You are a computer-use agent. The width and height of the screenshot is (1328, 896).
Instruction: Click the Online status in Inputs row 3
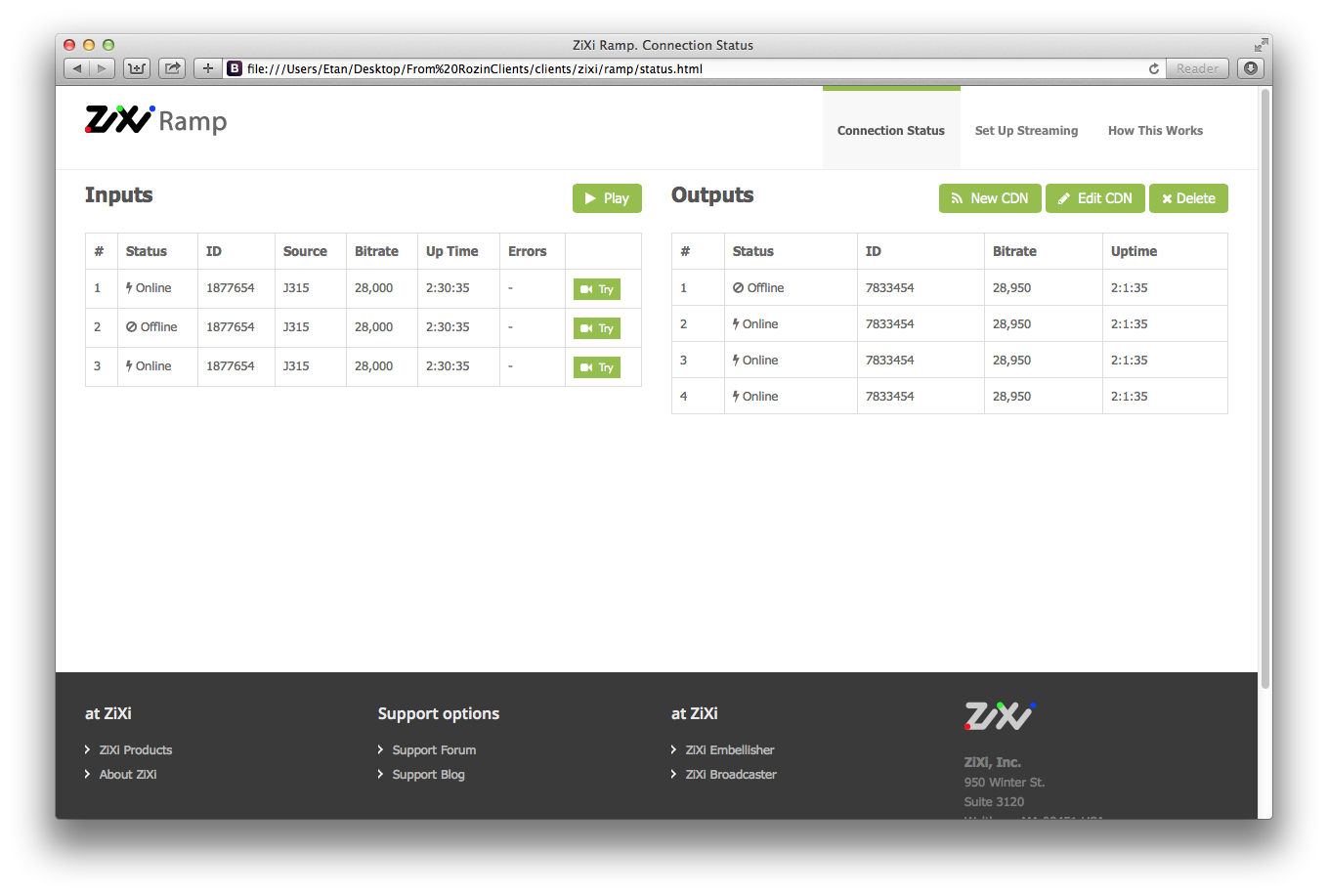point(149,365)
